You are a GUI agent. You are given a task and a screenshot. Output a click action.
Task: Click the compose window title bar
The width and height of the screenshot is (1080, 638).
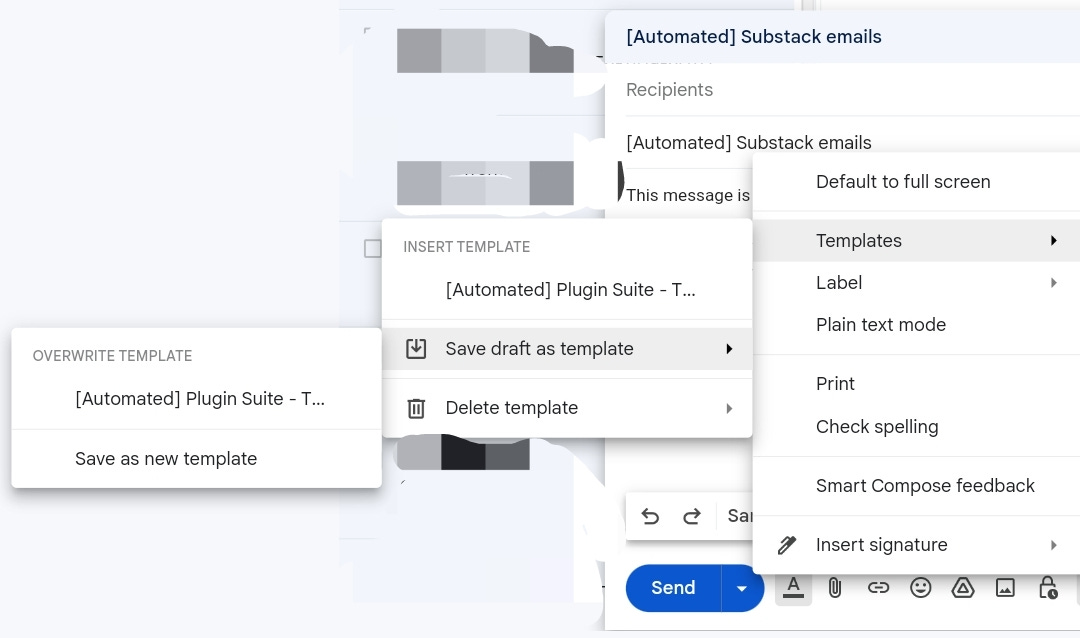[842, 37]
